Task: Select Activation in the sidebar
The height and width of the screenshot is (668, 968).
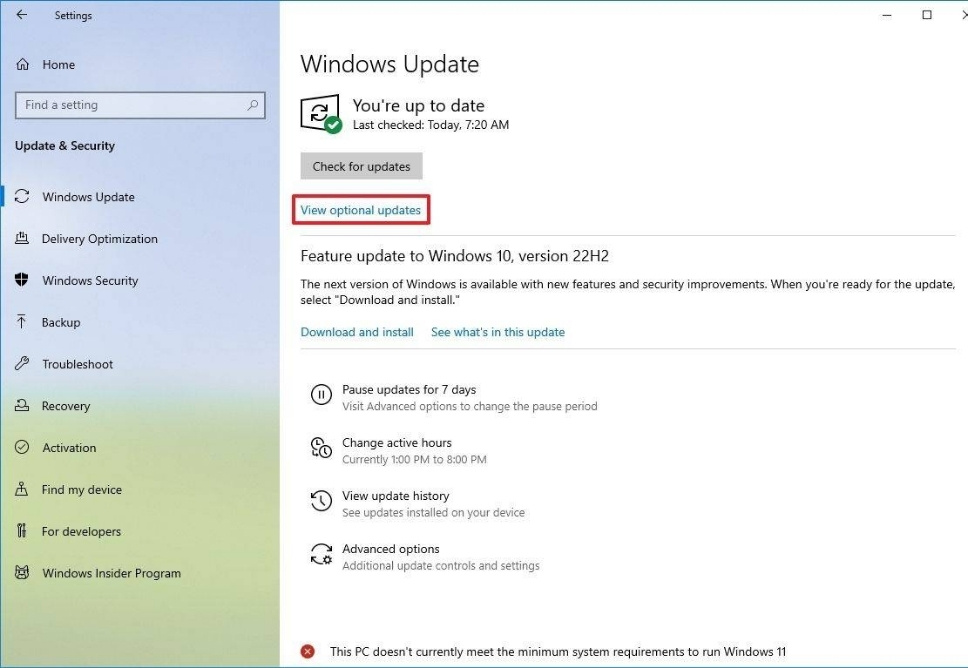Action: pyautogui.click(x=69, y=448)
